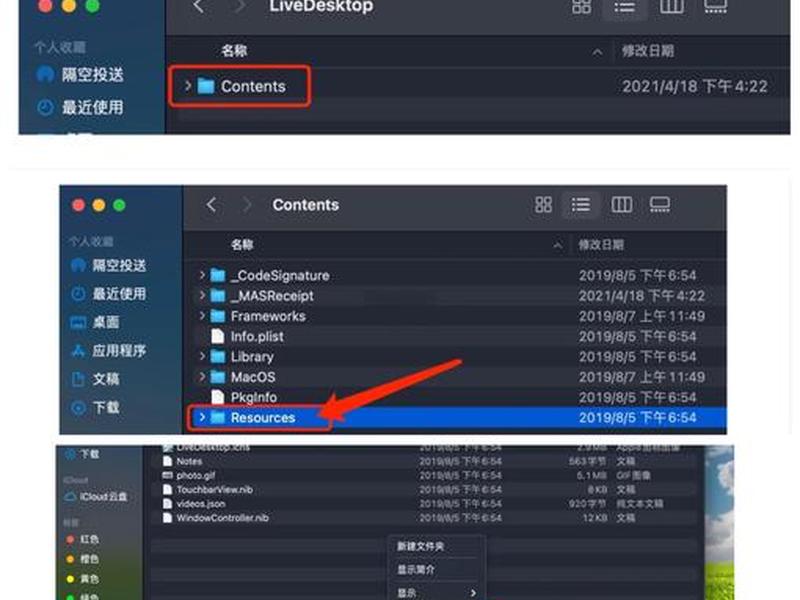Open 最近使用 in LiveDesktop window sidebar
Screen dimensions: 800x600
point(80,107)
